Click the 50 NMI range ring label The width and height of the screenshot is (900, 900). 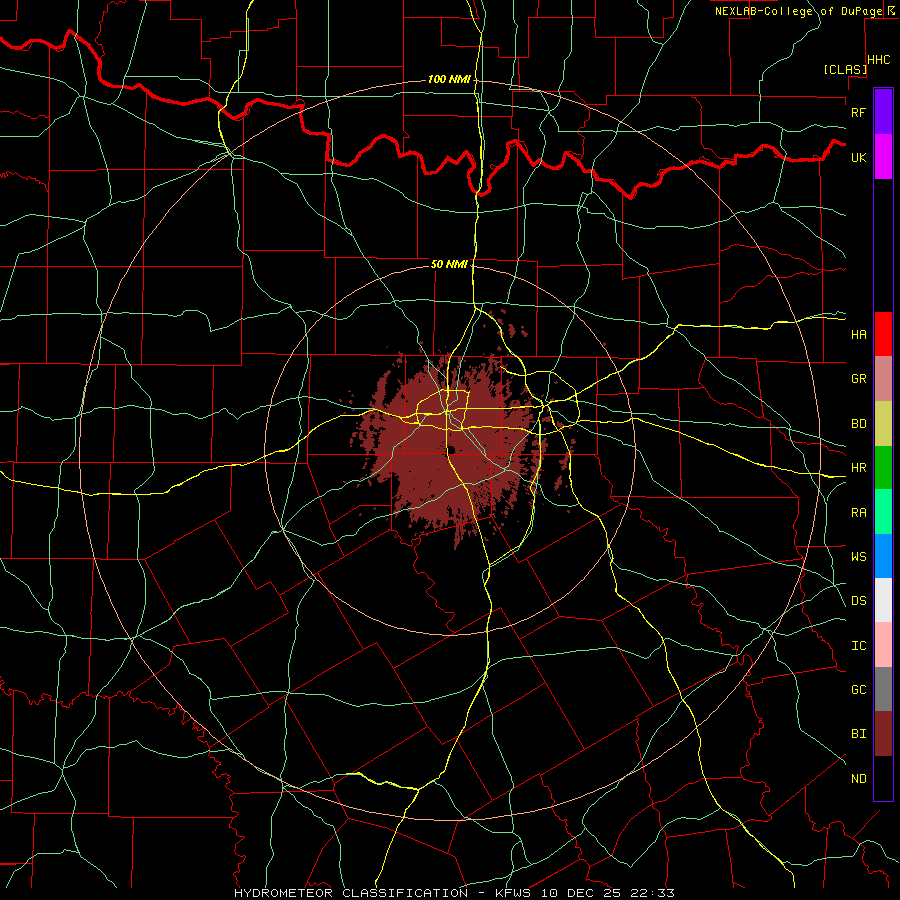click(449, 264)
